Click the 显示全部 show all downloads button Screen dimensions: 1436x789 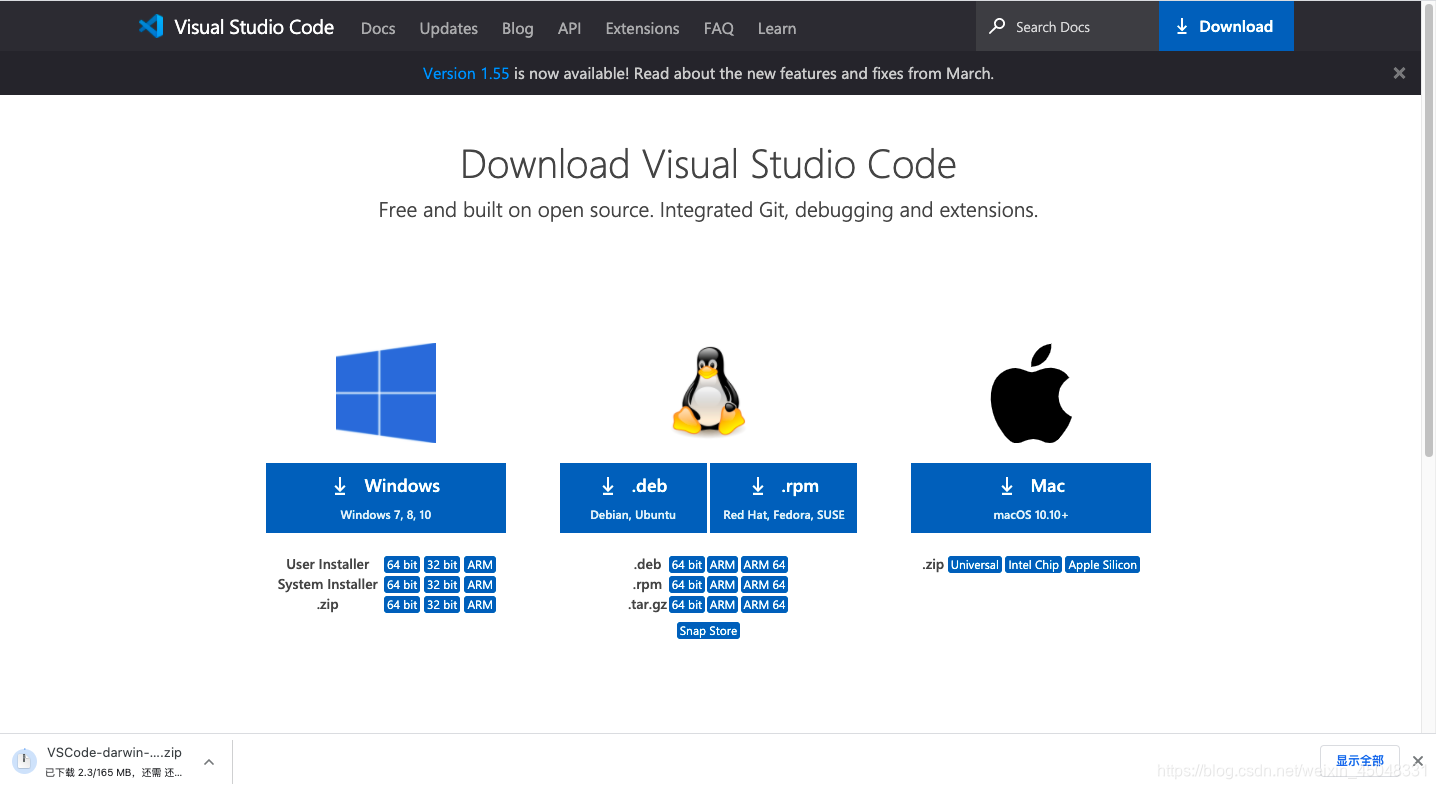pos(1360,761)
